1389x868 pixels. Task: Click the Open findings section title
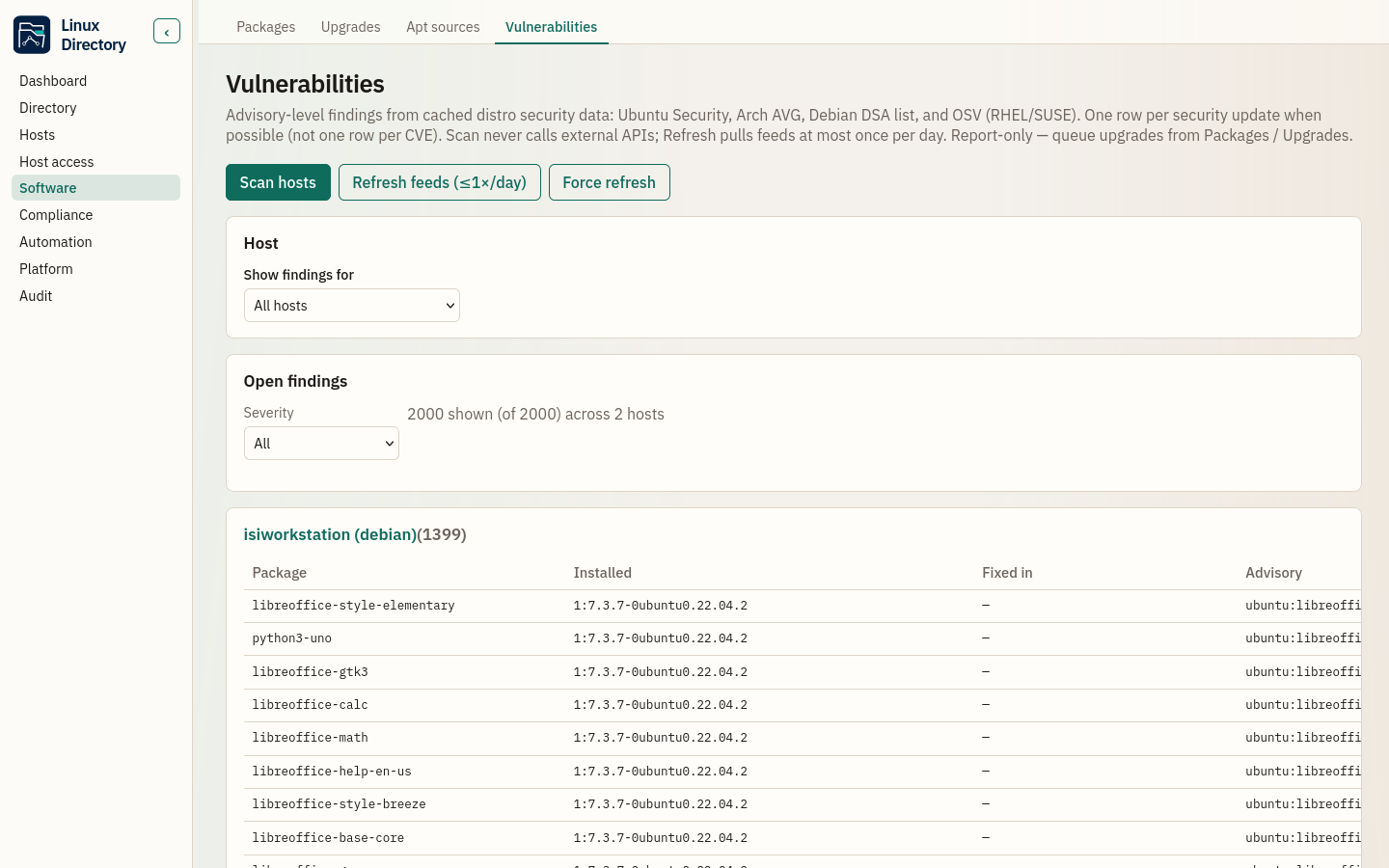(x=295, y=381)
